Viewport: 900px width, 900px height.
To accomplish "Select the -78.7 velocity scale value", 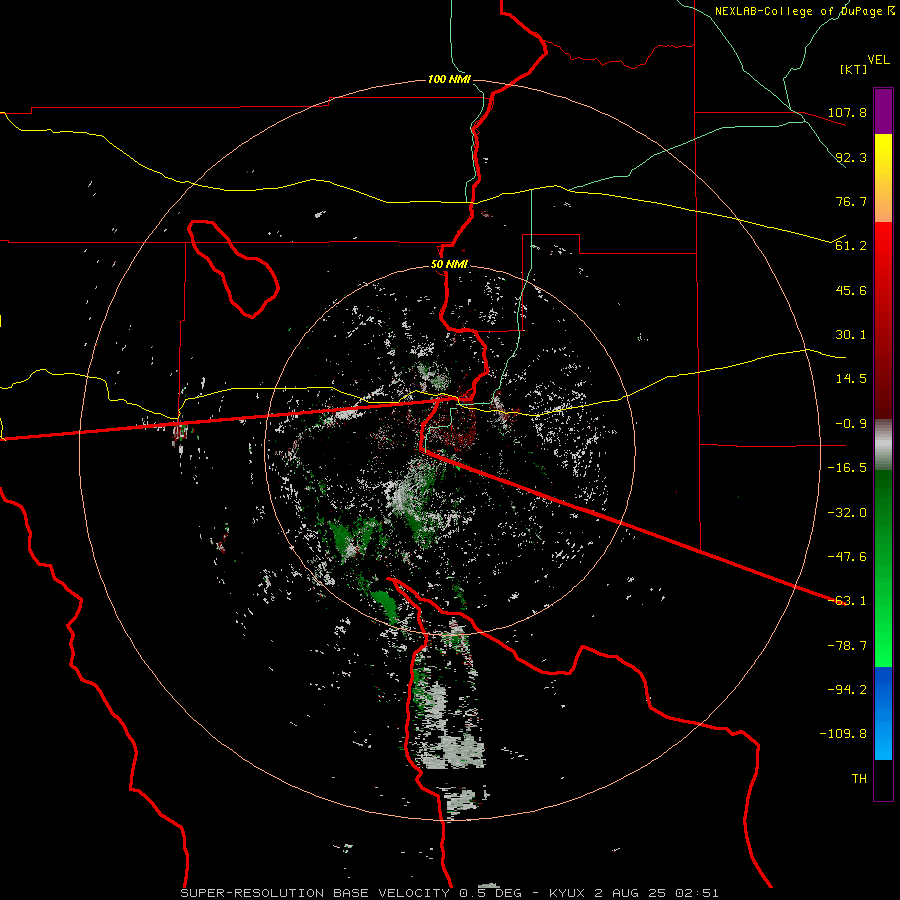I will (x=847, y=646).
